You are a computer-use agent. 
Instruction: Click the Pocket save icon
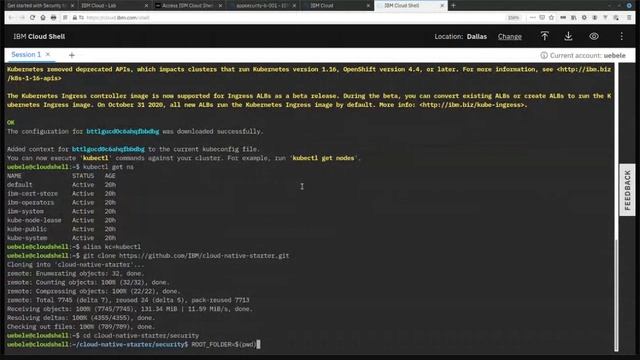[x=542, y=18]
